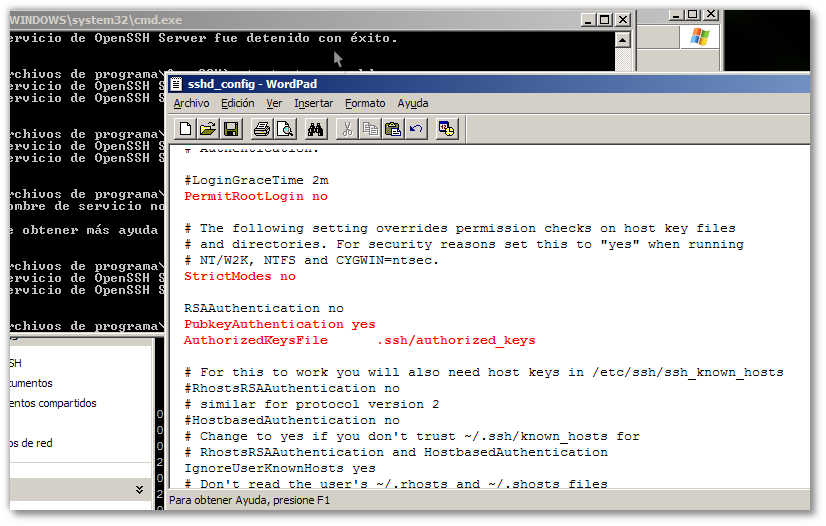Open the Formato menu

click(365, 103)
